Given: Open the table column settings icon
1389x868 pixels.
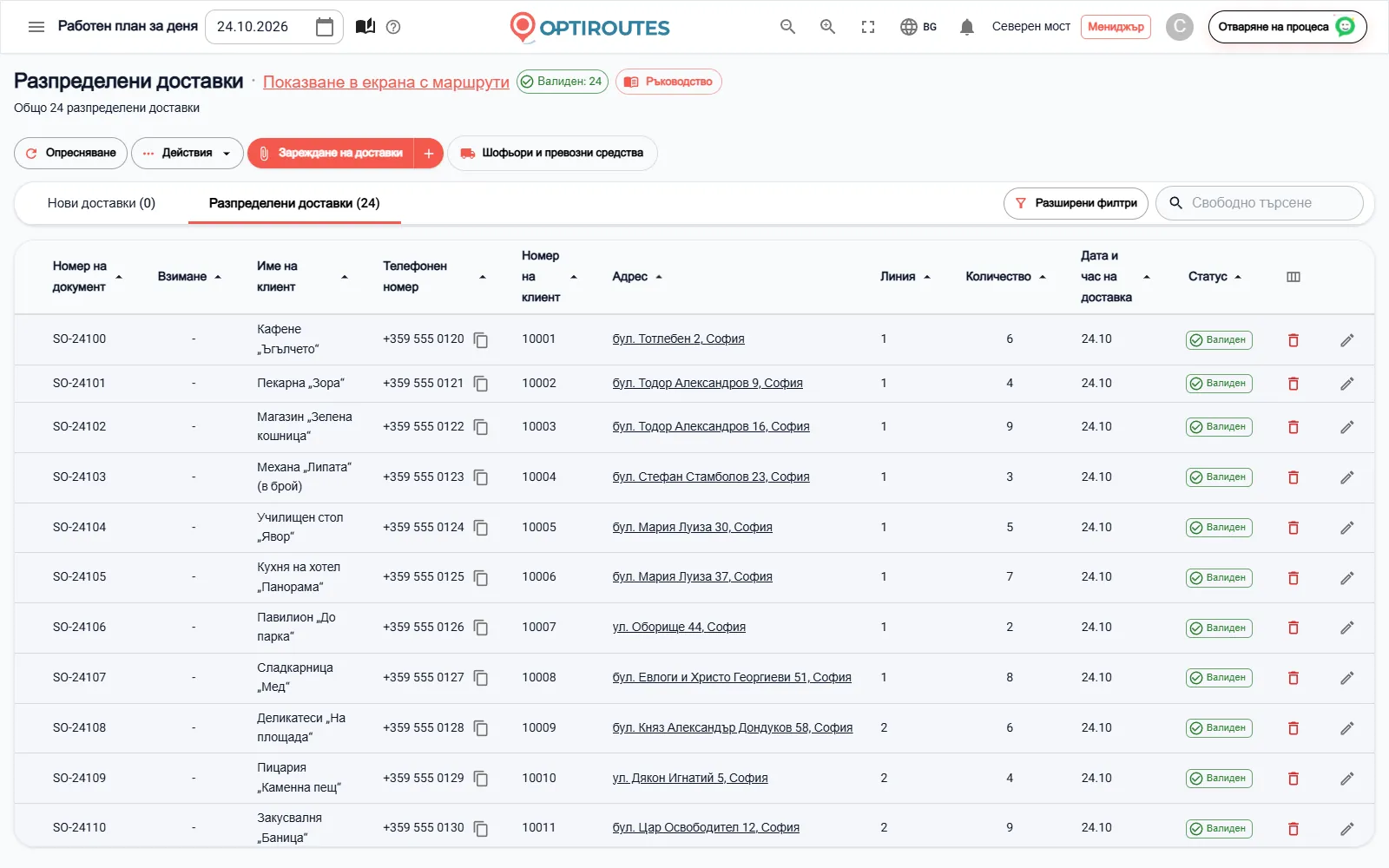Looking at the screenshot, I should click(1294, 277).
